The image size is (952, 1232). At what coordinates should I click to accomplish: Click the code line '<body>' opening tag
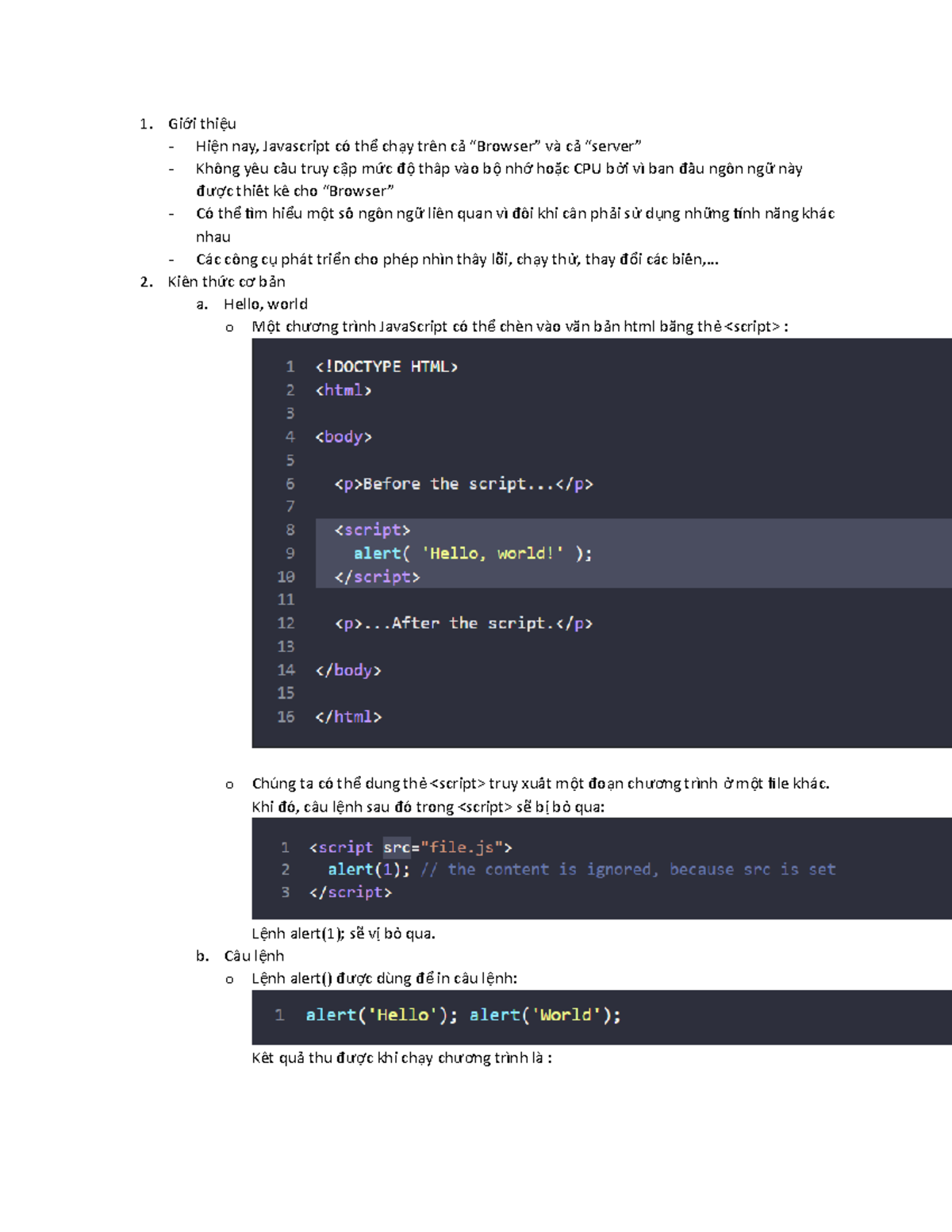click(344, 437)
